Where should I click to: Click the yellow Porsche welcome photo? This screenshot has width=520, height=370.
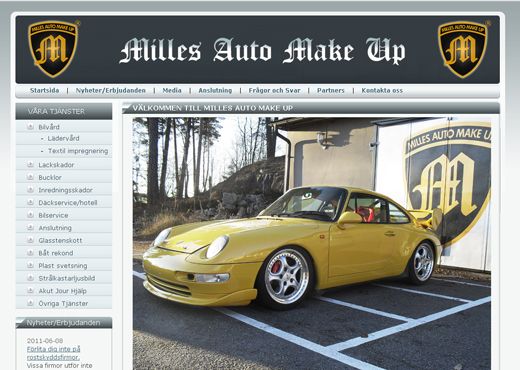(x=312, y=243)
